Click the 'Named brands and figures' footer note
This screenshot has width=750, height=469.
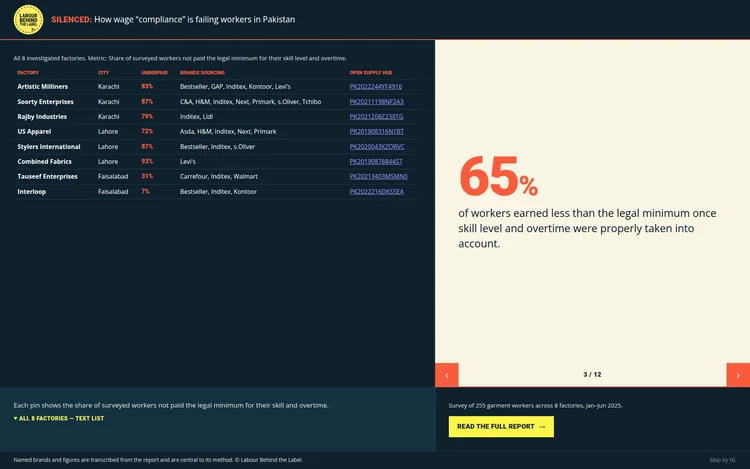pos(158,460)
